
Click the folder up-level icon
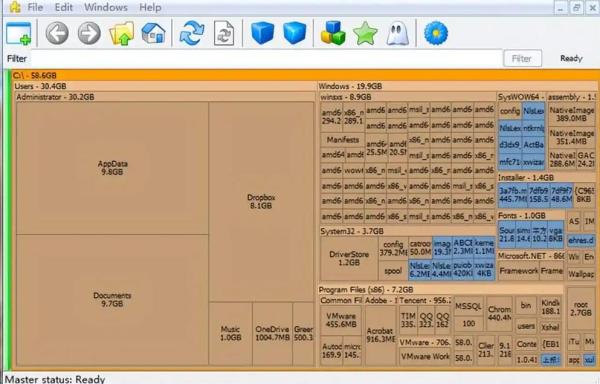click(x=122, y=34)
